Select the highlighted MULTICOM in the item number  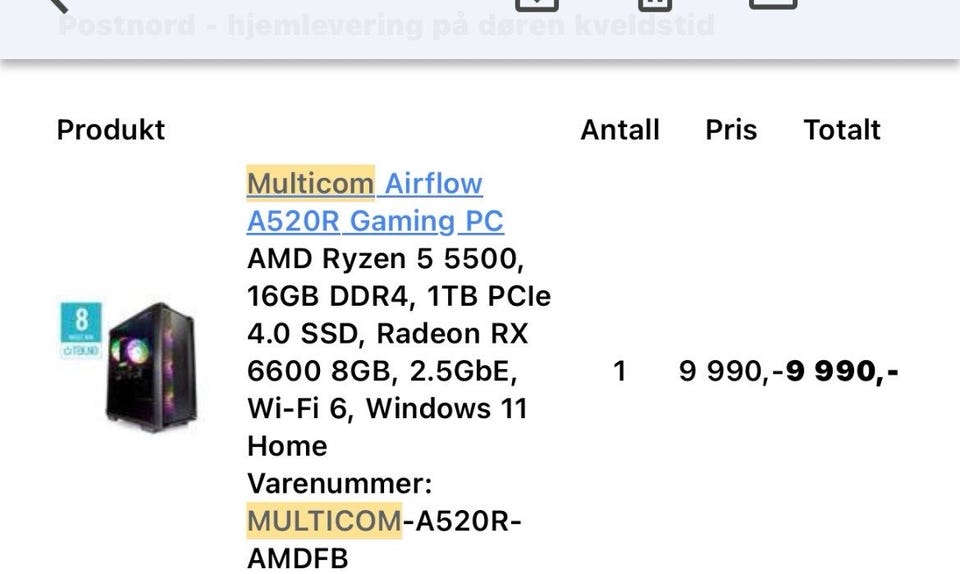324,521
